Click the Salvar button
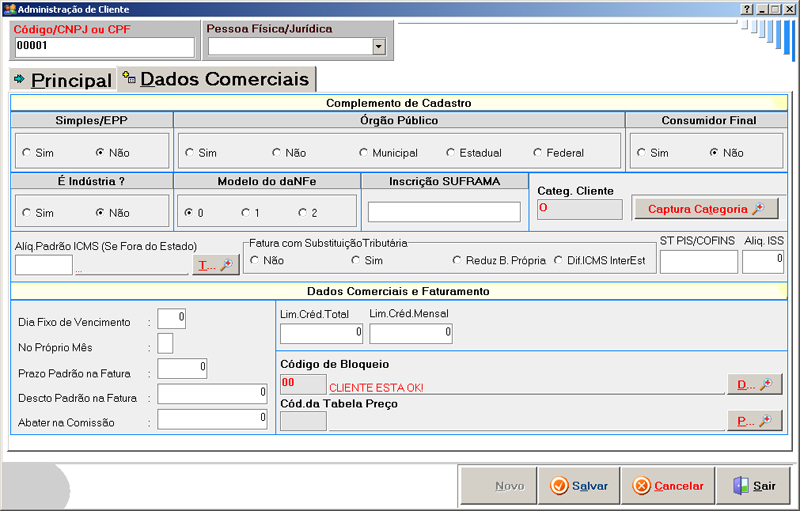 pos(579,486)
